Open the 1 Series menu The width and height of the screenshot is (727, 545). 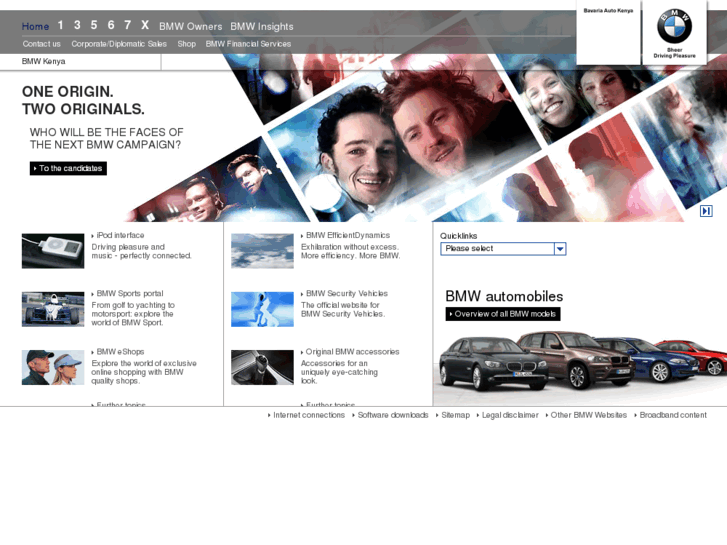coord(60,25)
